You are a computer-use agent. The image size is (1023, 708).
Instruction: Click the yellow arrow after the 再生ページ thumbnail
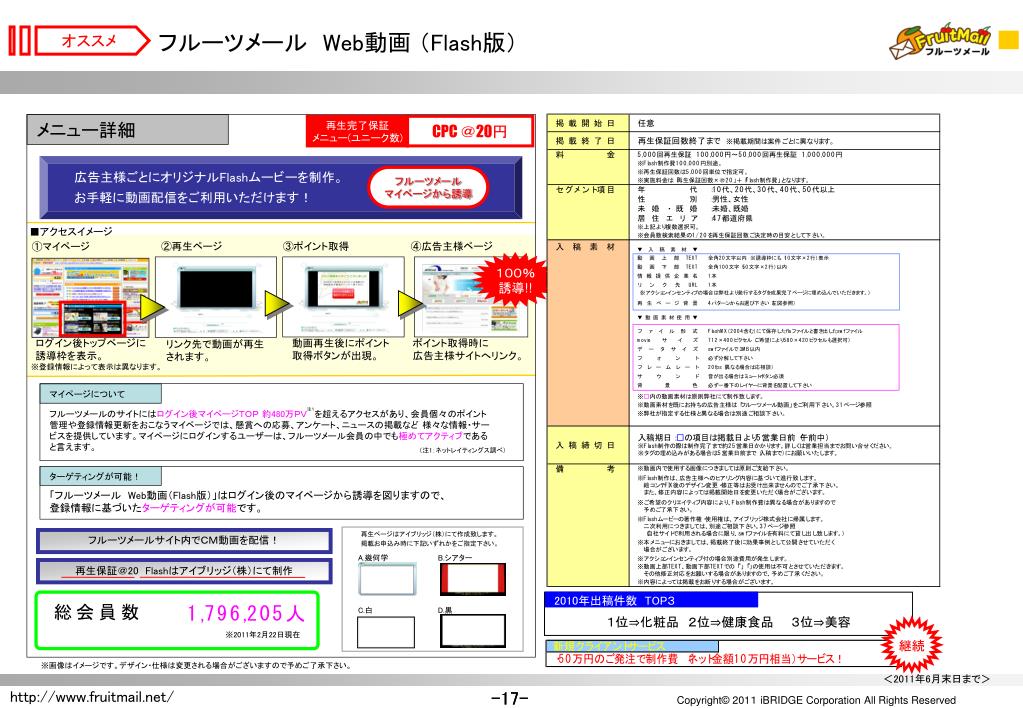pyautogui.click(x=278, y=304)
